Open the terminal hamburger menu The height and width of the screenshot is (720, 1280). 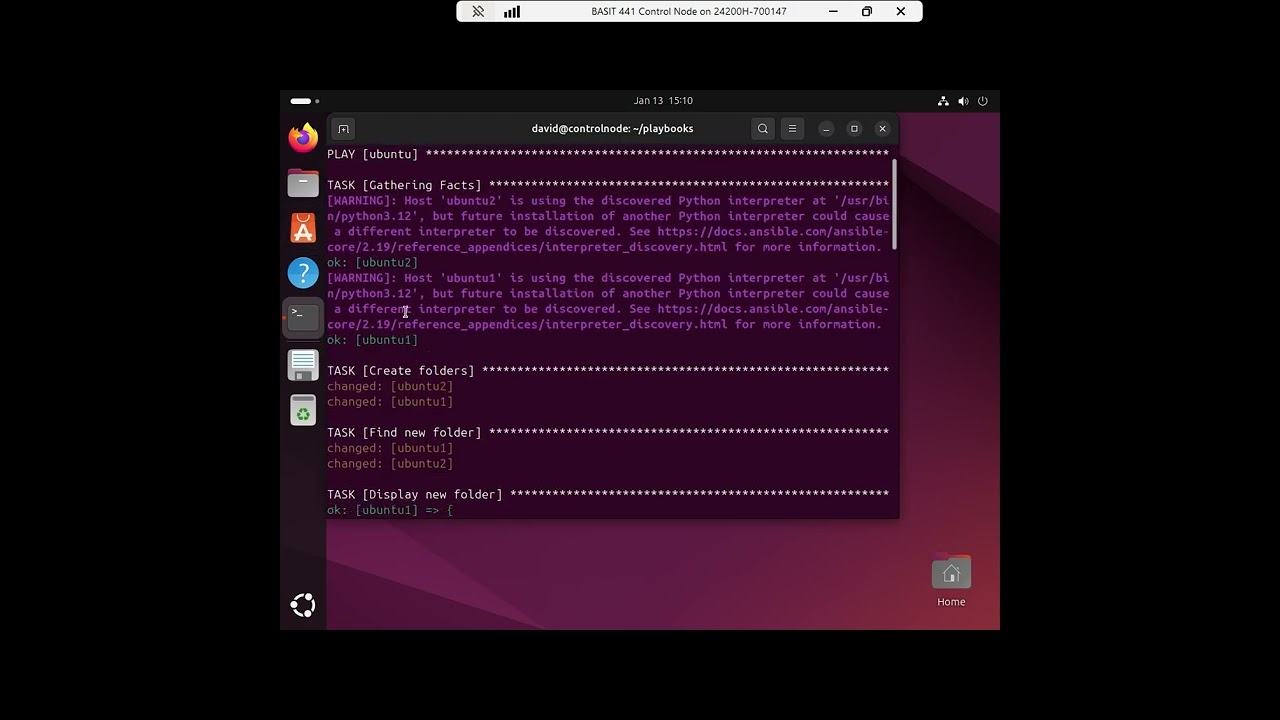click(792, 129)
